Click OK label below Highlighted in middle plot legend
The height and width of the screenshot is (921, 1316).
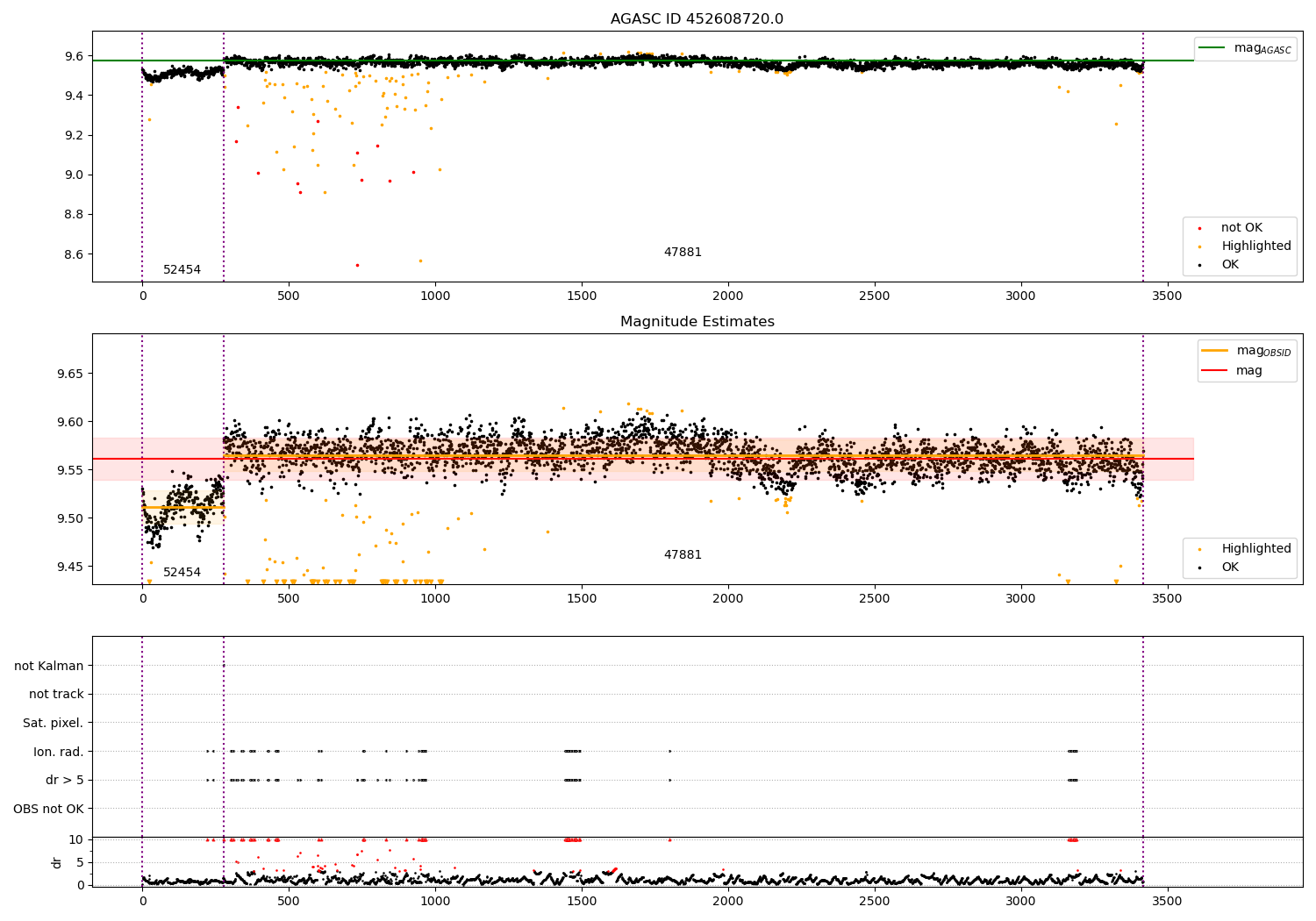point(1230,568)
